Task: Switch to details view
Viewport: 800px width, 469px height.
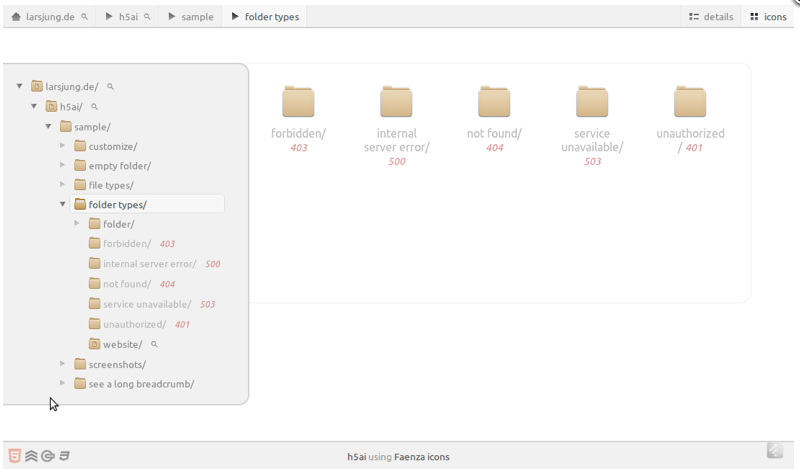Action: tap(711, 17)
